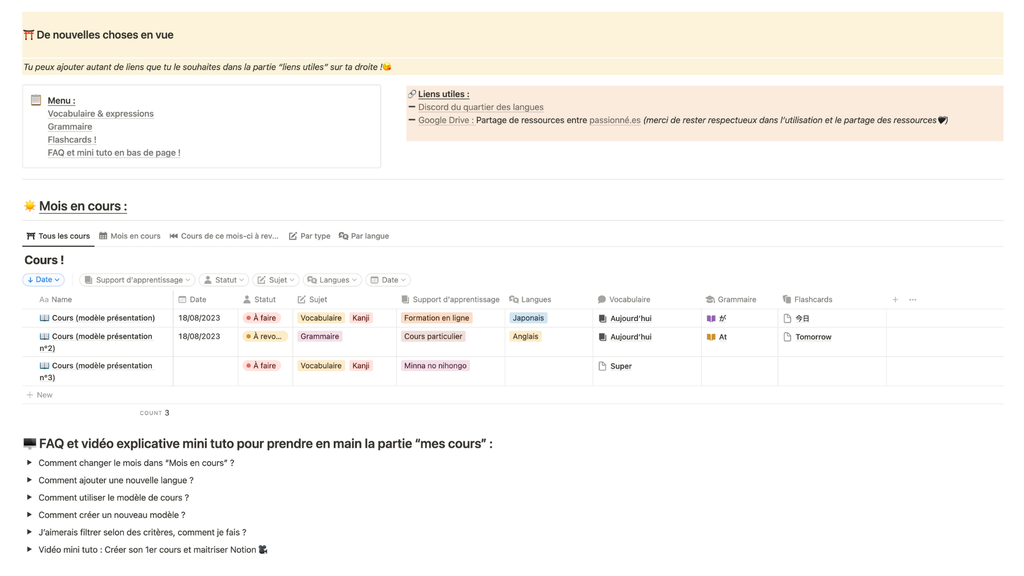Click the Name column header
The width and height of the screenshot is (1024, 576).
point(56,300)
